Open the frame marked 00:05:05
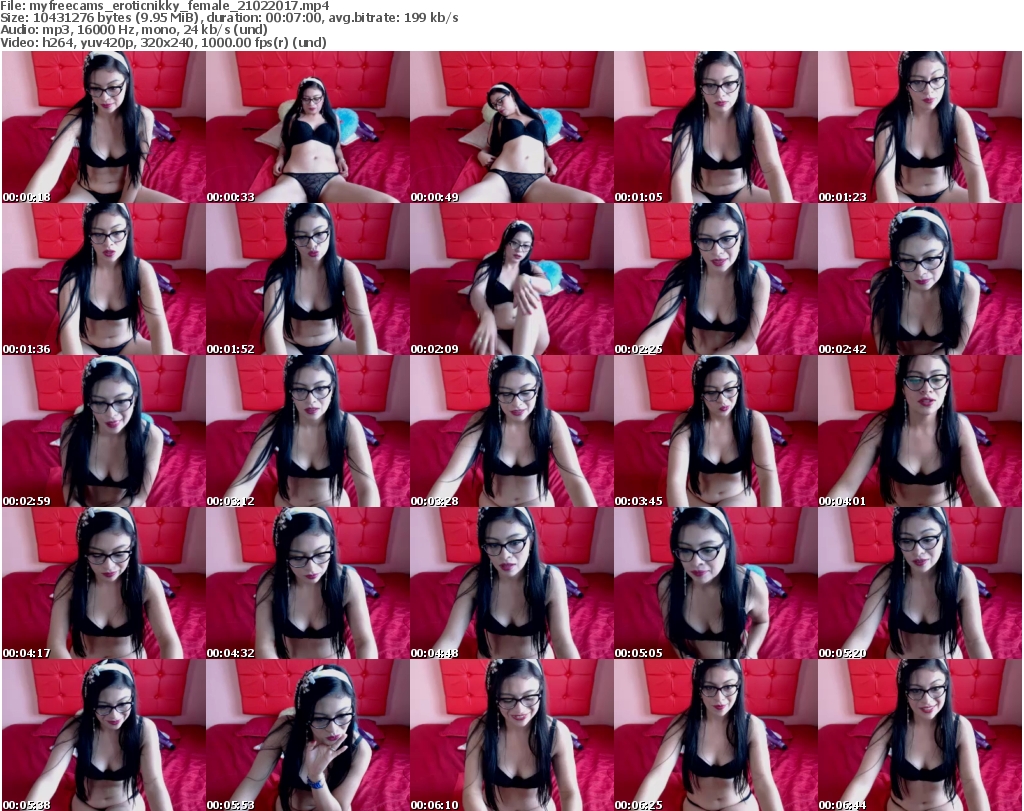 point(716,583)
